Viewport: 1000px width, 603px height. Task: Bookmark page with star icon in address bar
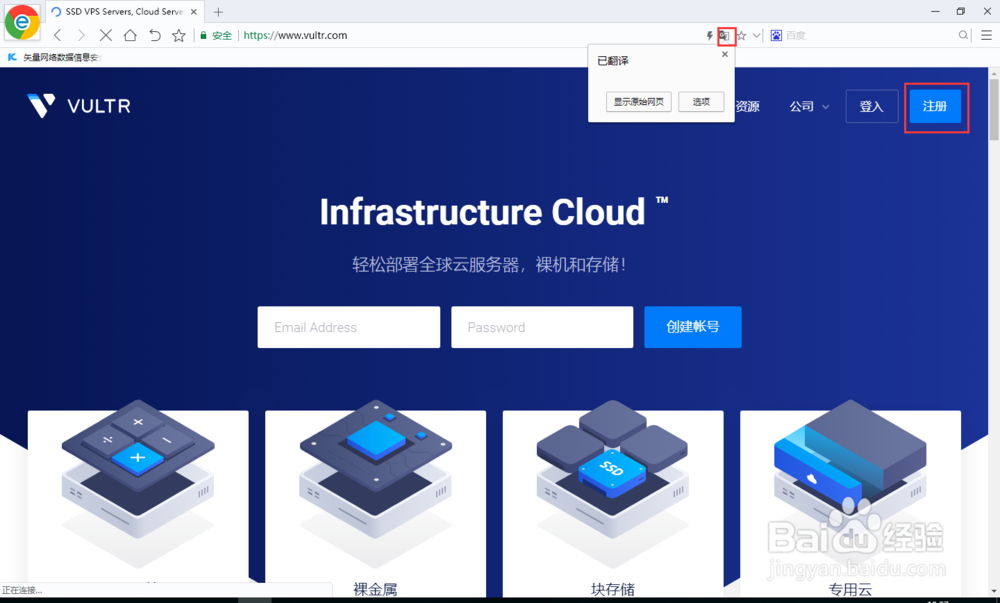point(741,36)
